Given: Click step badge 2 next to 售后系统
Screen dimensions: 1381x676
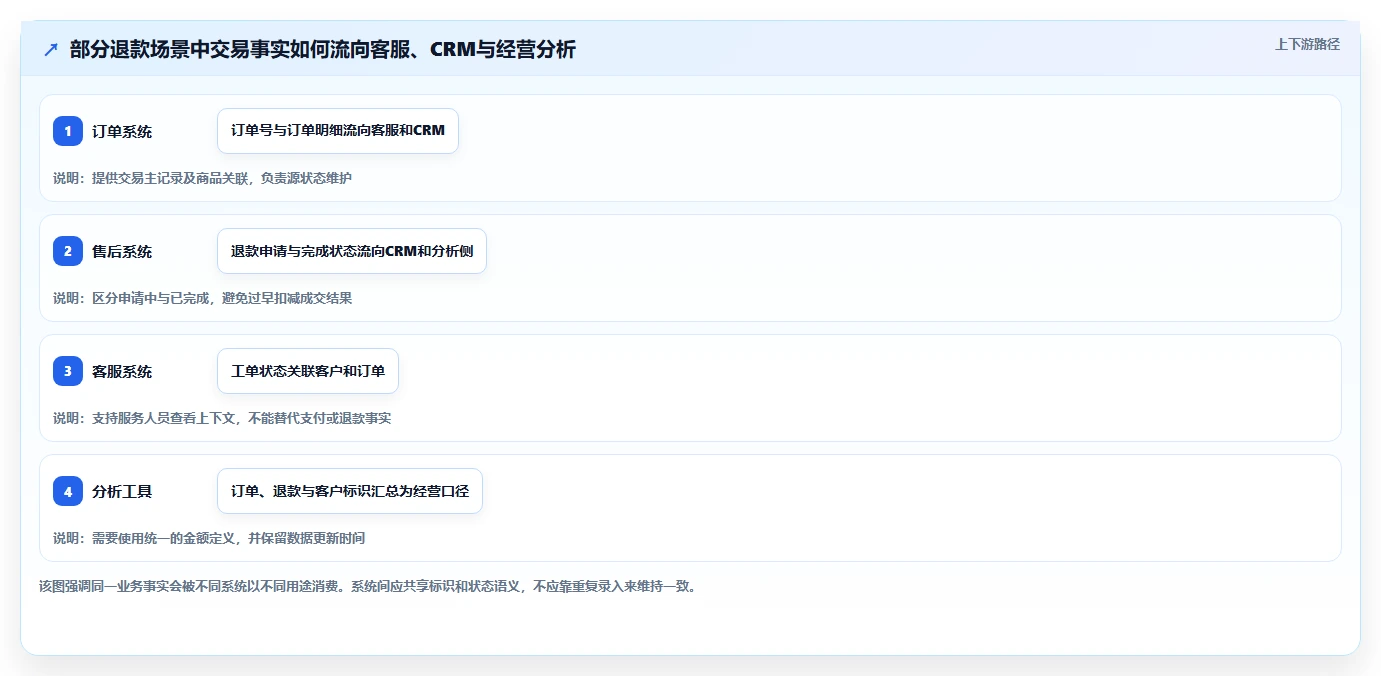Looking at the screenshot, I should (x=68, y=251).
